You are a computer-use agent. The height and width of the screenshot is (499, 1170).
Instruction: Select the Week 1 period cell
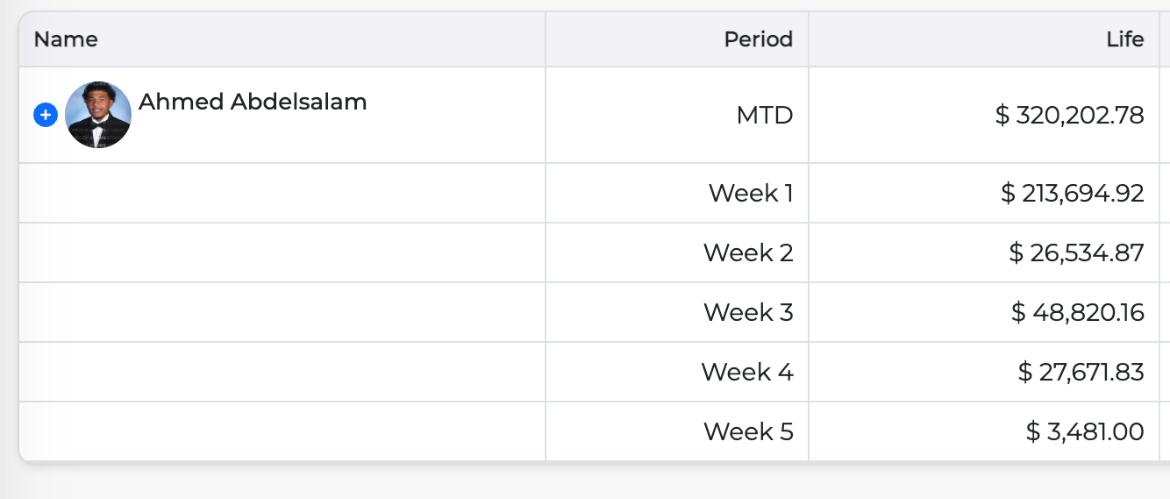point(750,193)
